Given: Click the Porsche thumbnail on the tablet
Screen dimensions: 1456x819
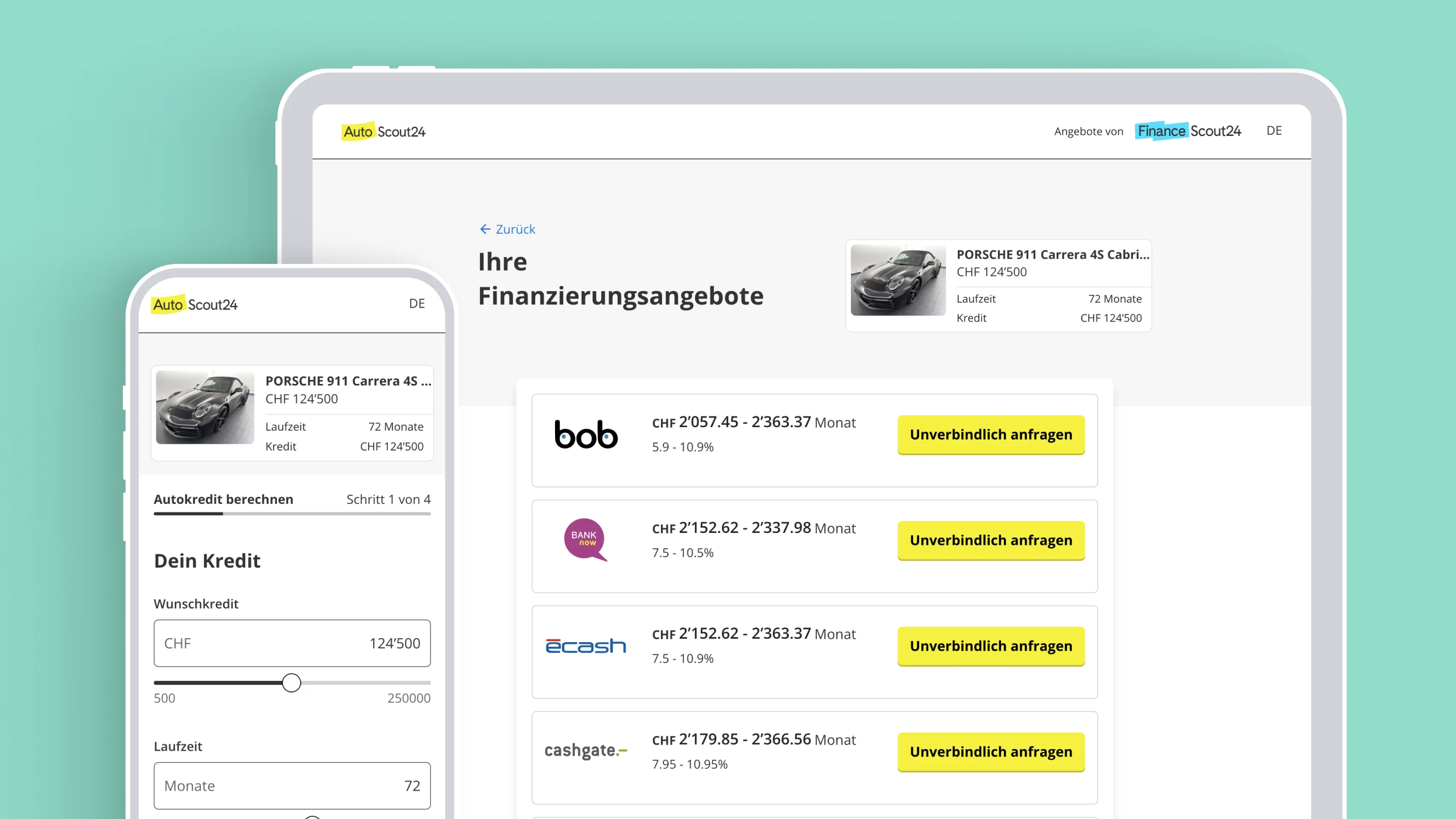Looking at the screenshot, I should tap(898, 280).
